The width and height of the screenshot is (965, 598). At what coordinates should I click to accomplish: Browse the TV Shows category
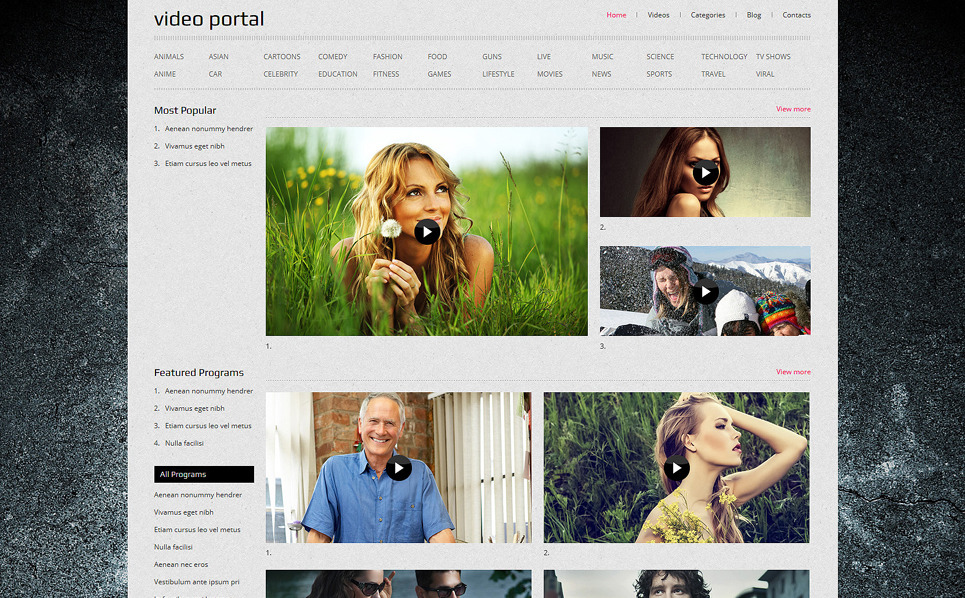pyautogui.click(x=772, y=57)
